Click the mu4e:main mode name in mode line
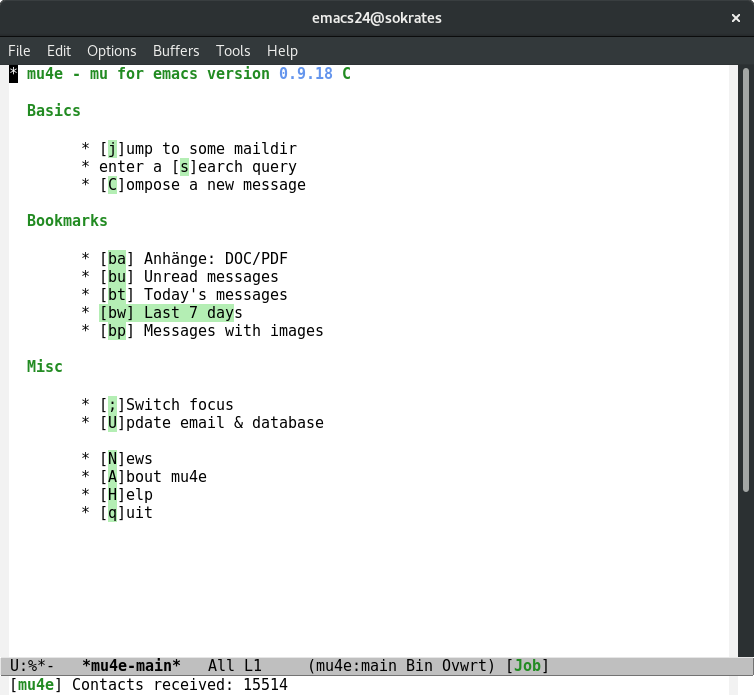The height and width of the screenshot is (695, 754). pos(356,666)
